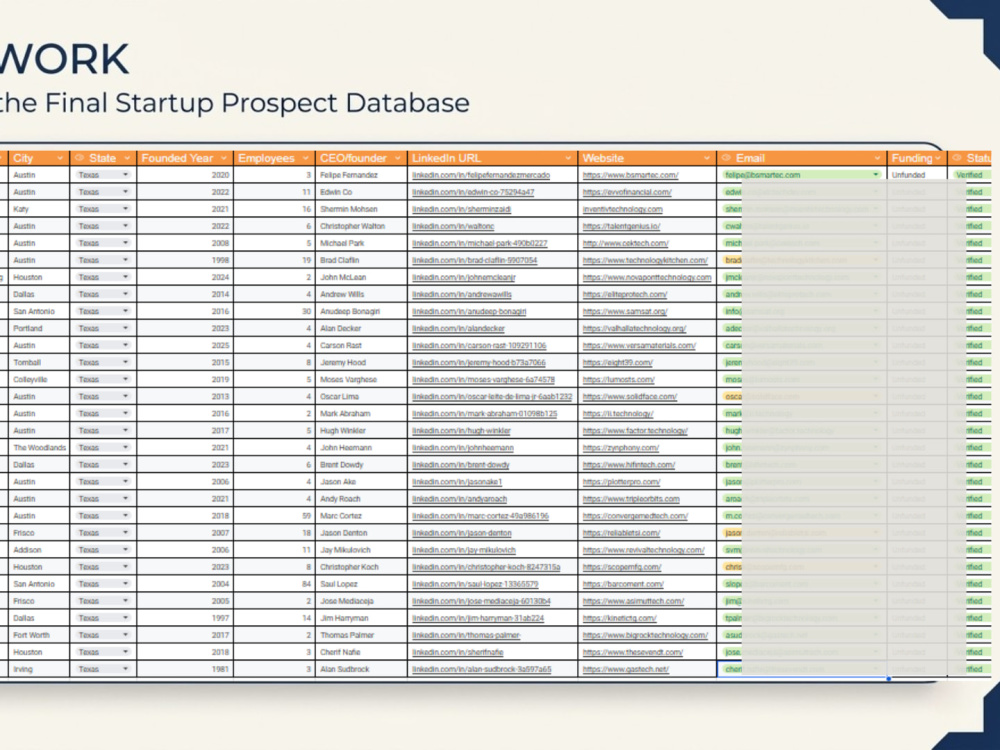Select the employees count 84 cell
This screenshot has width=1000, height=750.
pos(274,584)
